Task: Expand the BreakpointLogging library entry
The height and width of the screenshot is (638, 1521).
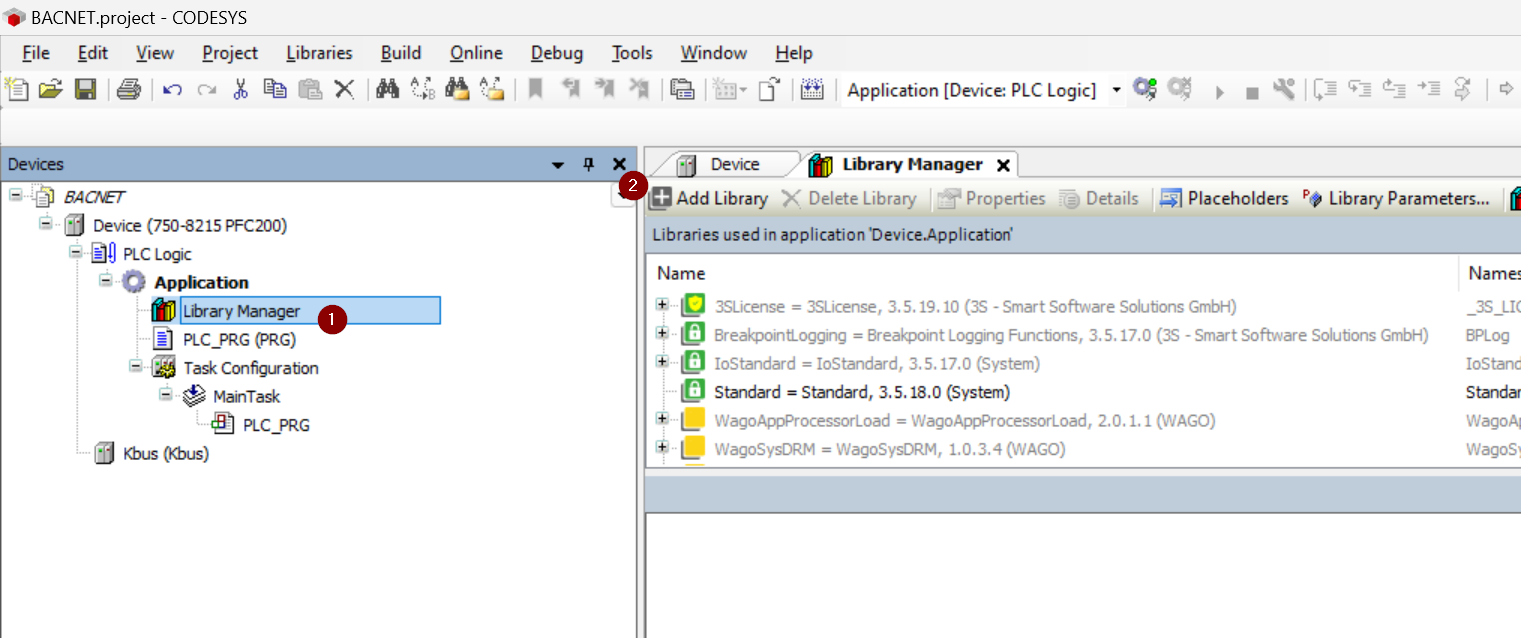Action: click(x=662, y=333)
